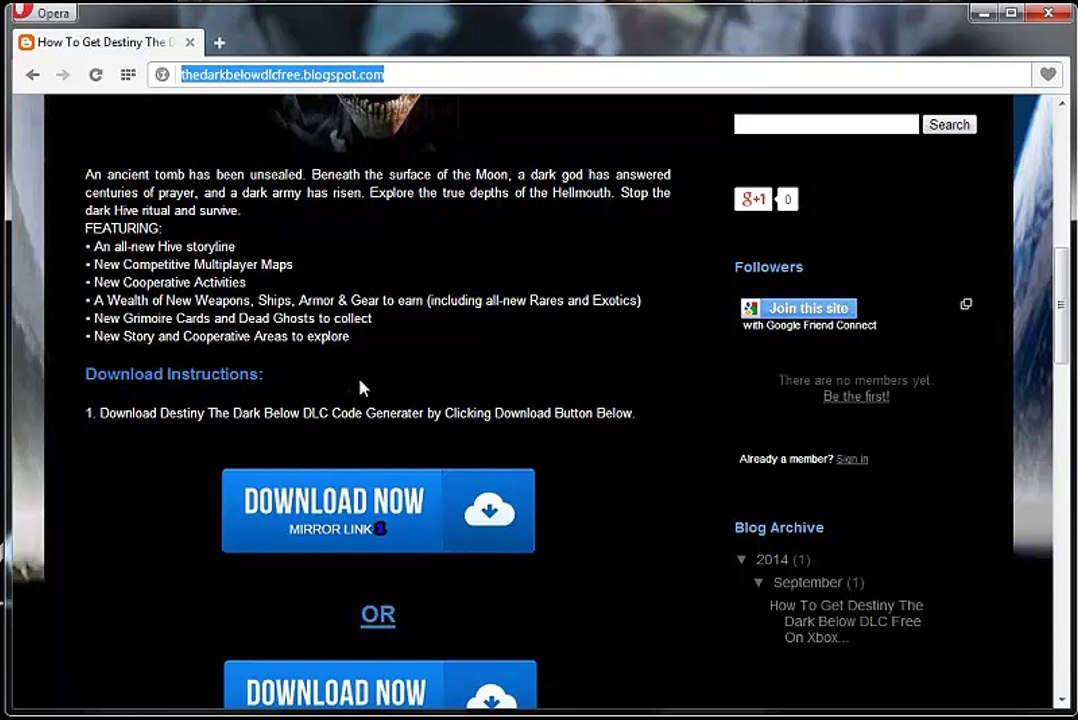Click the +1 count bubble showing 0
Image resolution: width=1078 pixels, height=720 pixels.
click(787, 199)
